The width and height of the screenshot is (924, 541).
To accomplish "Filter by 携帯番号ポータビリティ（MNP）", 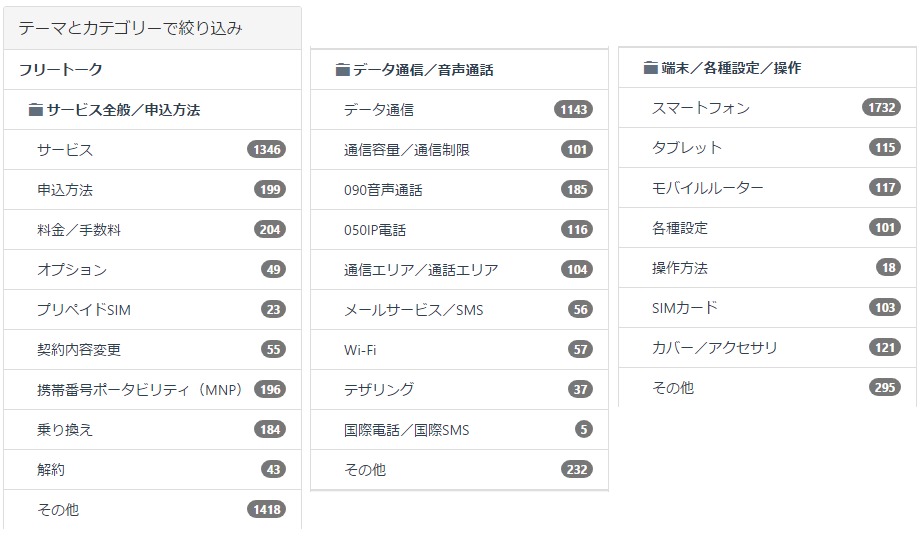I will click(x=140, y=390).
